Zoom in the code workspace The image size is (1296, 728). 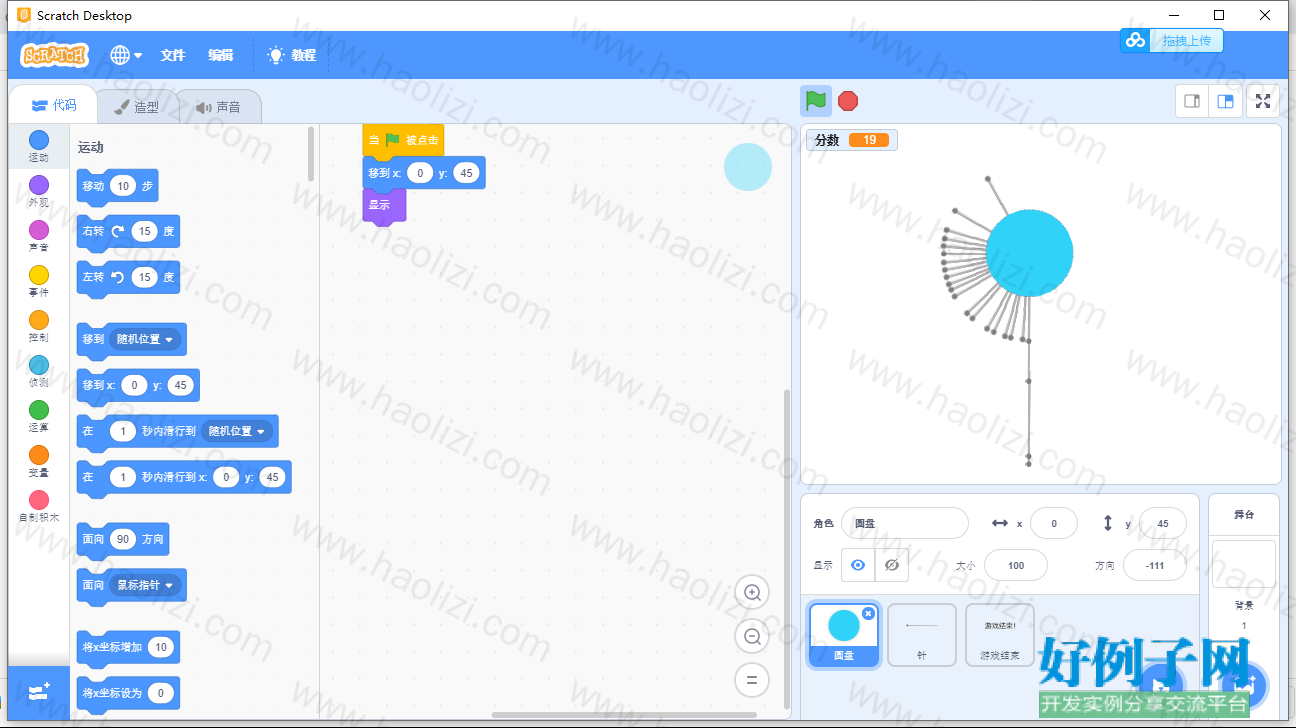click(x=752, y=592)
